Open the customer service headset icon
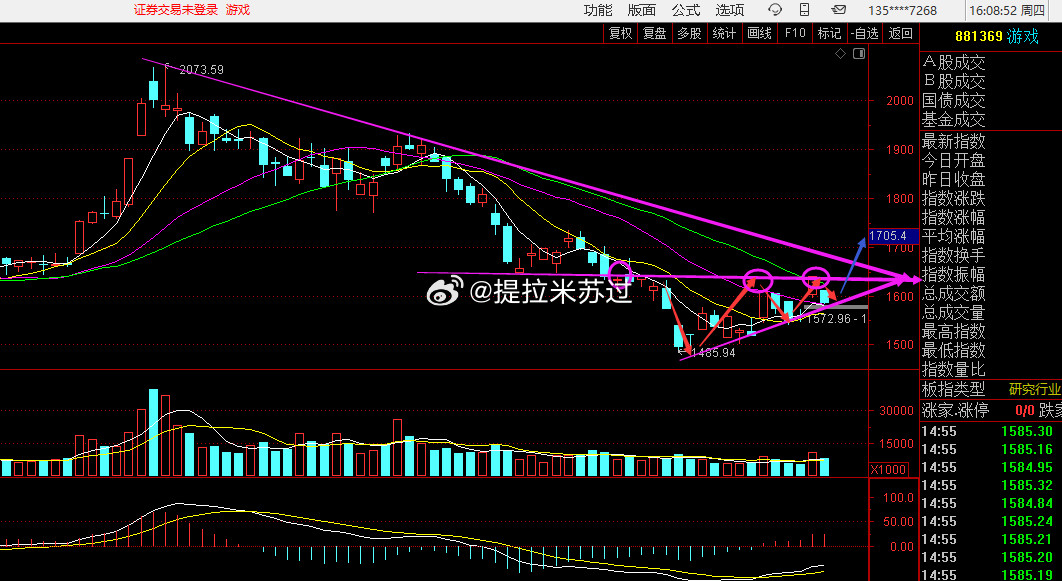Image resolution: width=1062 pixels, height=581 pixels. (775, 10)
